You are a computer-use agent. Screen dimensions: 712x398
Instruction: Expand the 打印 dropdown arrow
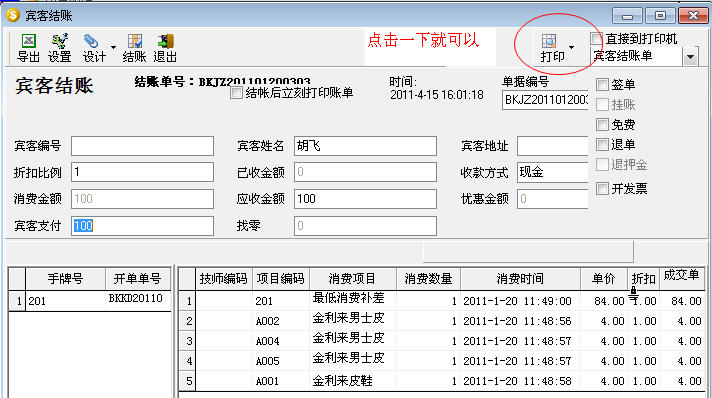coord(571,47)
